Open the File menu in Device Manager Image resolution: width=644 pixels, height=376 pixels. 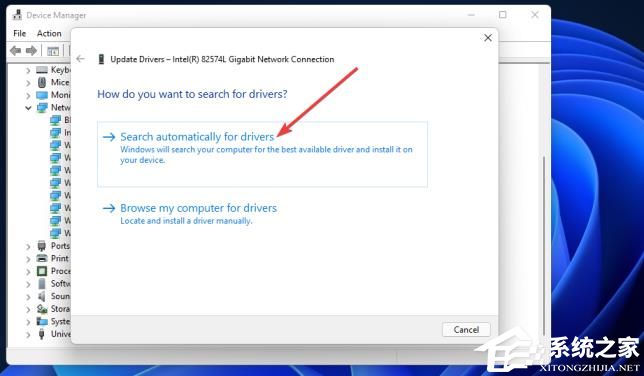point(19,33)
